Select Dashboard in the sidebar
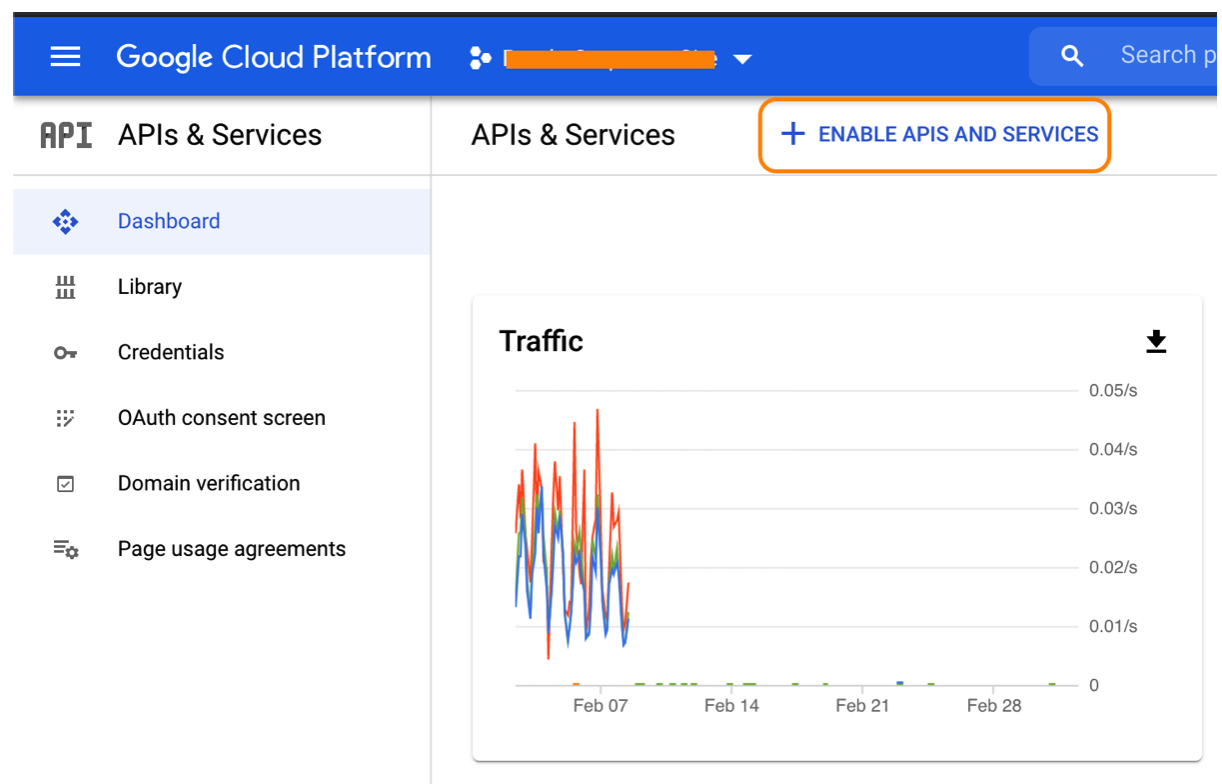This screenshot has height=784, width=1222. (x=168, y=221)
